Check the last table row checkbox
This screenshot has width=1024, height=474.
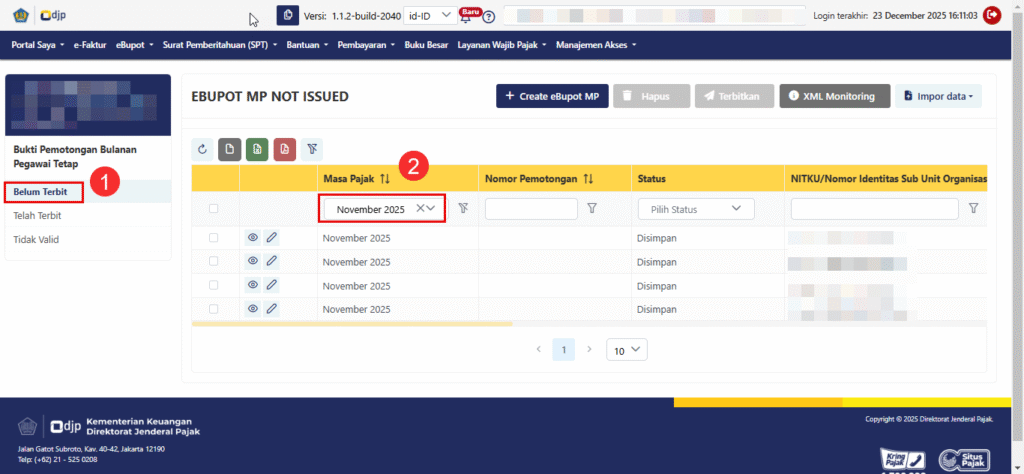pos(213,309)
